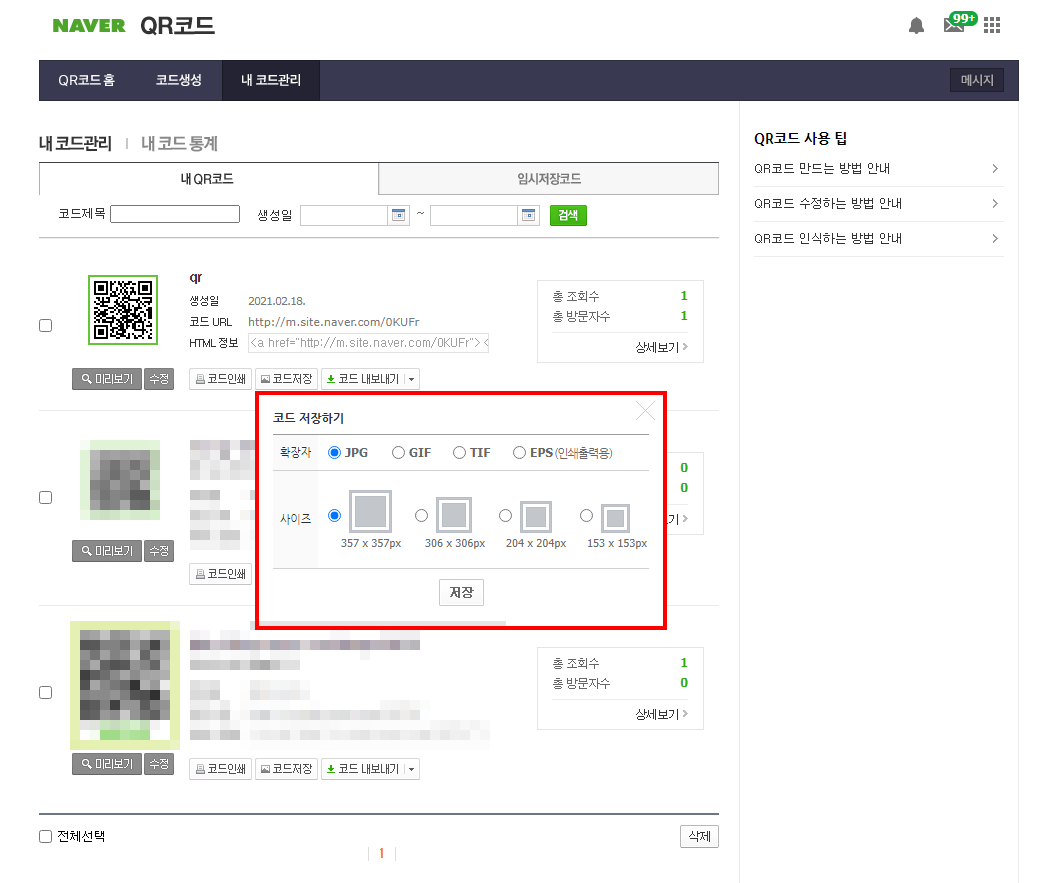Go to page 1 in pagination
The width and height of the screenshot is (1046, 883).
tap(382, 853)
